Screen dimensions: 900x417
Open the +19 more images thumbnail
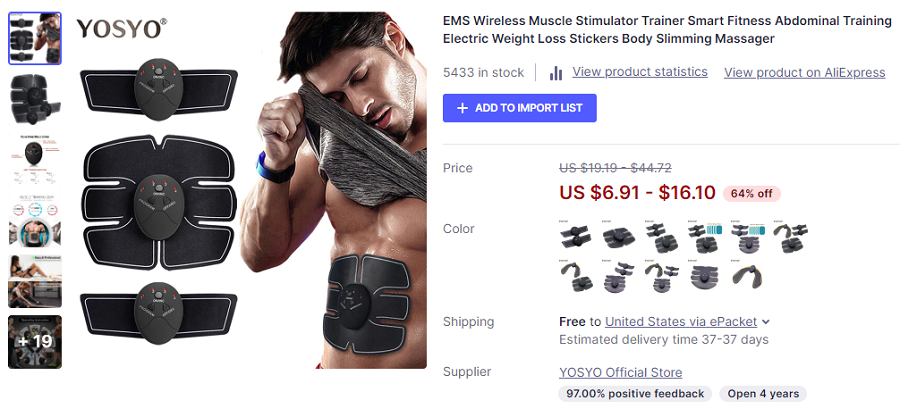[35, 342]
